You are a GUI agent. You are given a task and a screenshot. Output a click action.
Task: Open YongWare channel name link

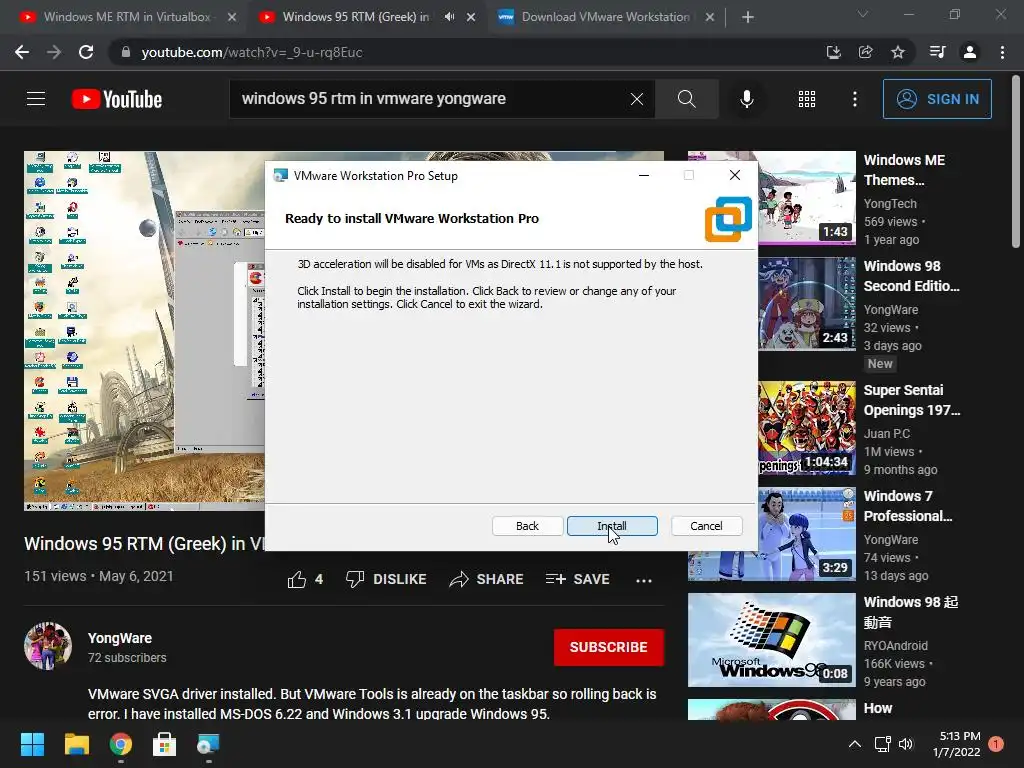point(120,638)
